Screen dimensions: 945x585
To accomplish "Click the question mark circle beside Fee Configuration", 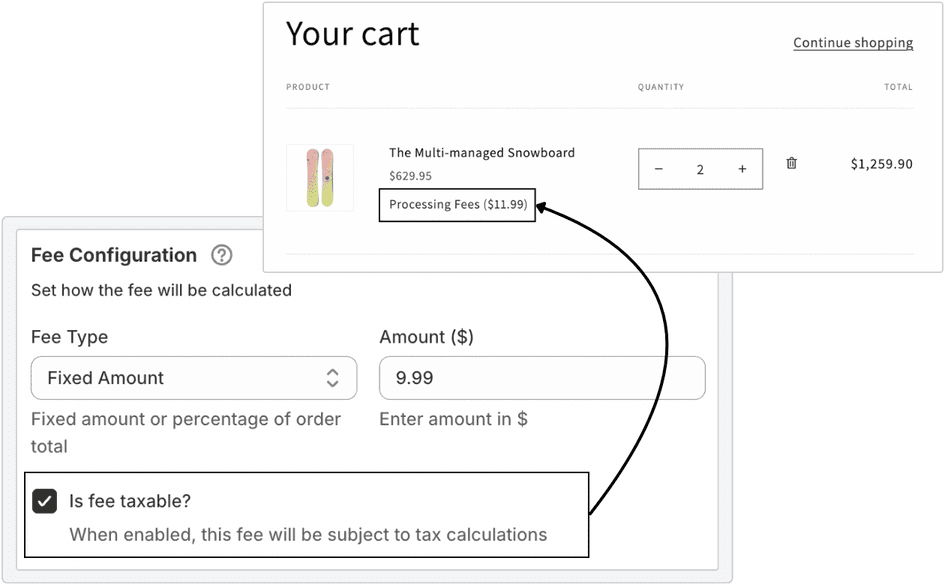I will pyautogui.click(x=221, y=255).
